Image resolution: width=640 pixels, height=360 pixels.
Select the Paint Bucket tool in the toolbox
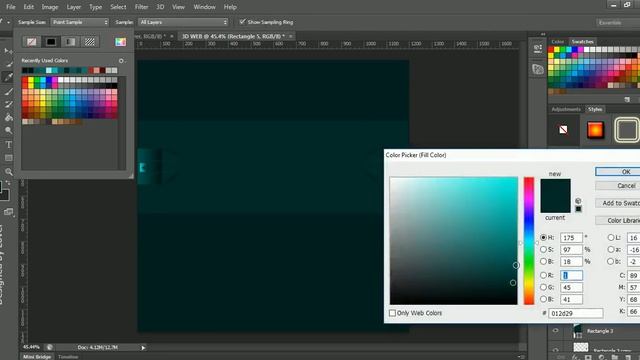[x=8, y=118]
